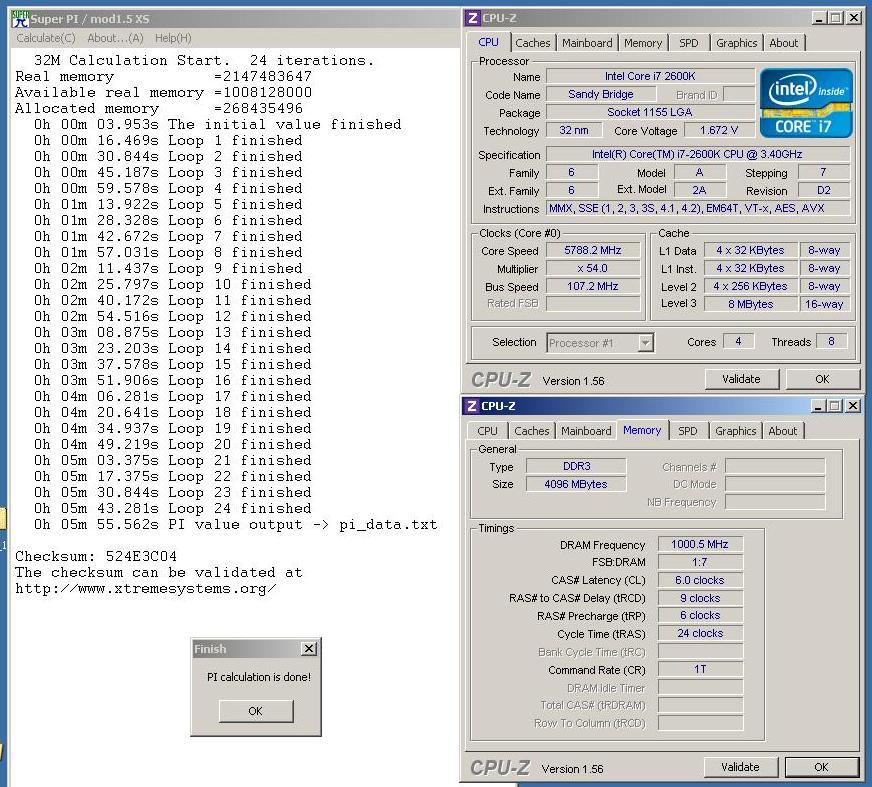The width and height of the screenshot is (872, 787).
Task: Close the bottom CPU-Z window
Action: point(852,406)
